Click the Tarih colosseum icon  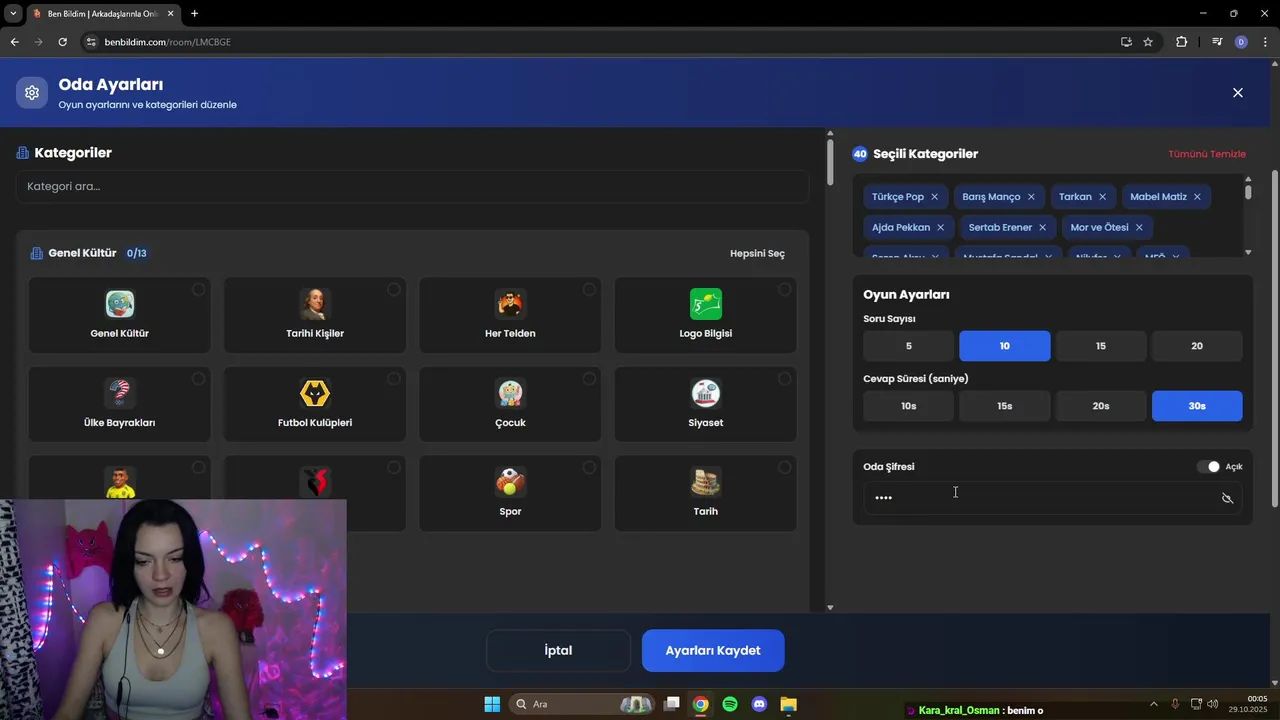pos(706,482)
